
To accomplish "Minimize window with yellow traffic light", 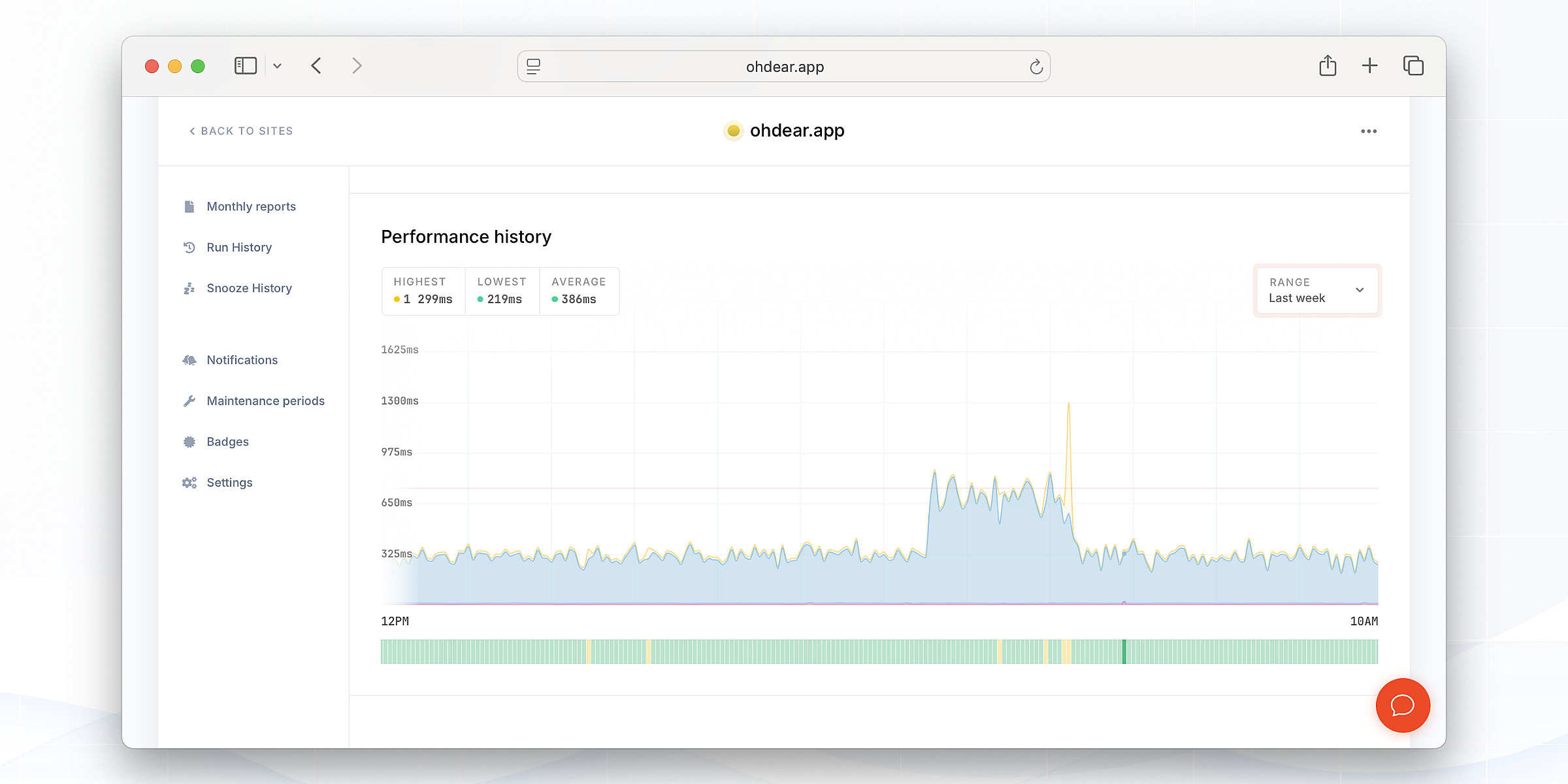I will tap(174, 66).
